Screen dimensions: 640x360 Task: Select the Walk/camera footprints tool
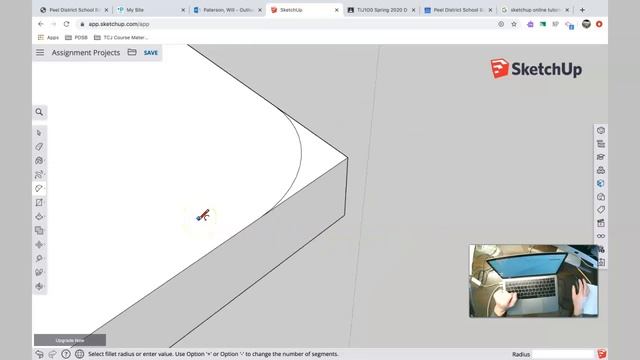(x=39, y=272)
